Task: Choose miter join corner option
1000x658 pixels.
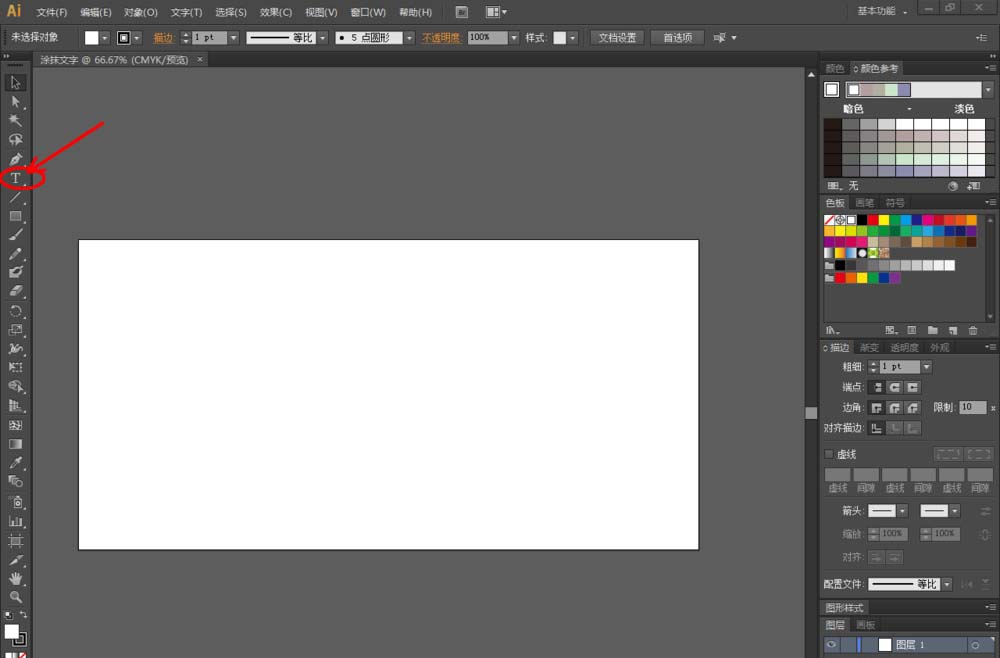Action: 877,407
